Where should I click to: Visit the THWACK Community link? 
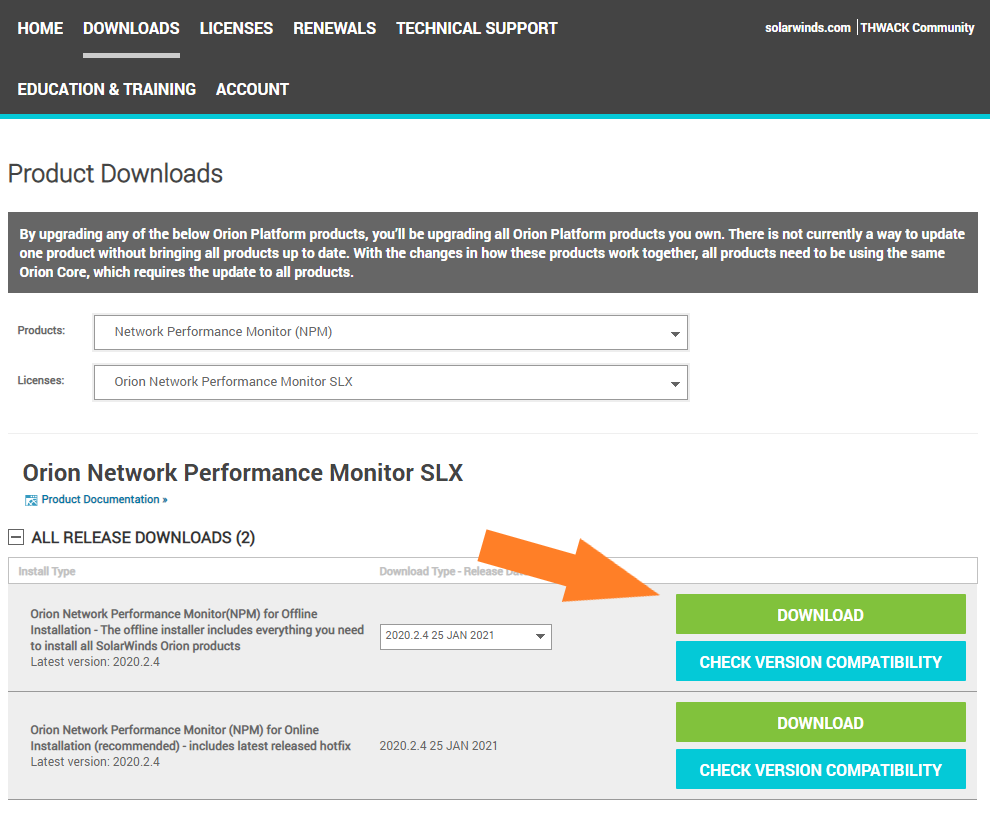917,28
